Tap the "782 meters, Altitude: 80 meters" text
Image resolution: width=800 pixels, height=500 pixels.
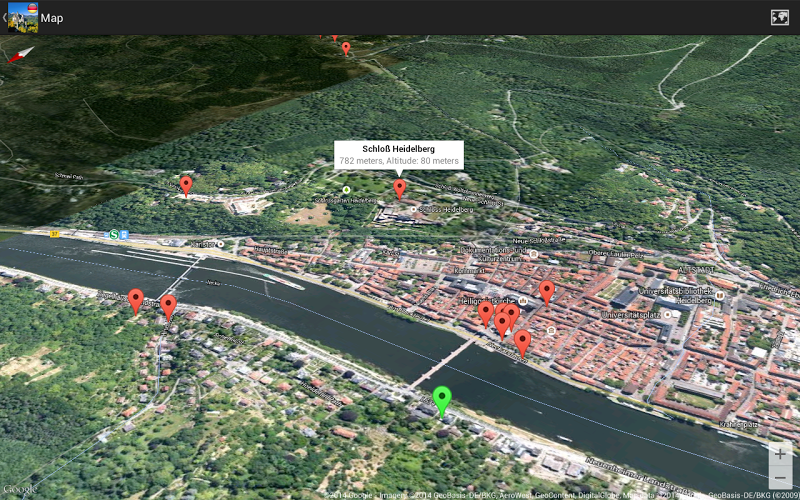coord(399,161)
